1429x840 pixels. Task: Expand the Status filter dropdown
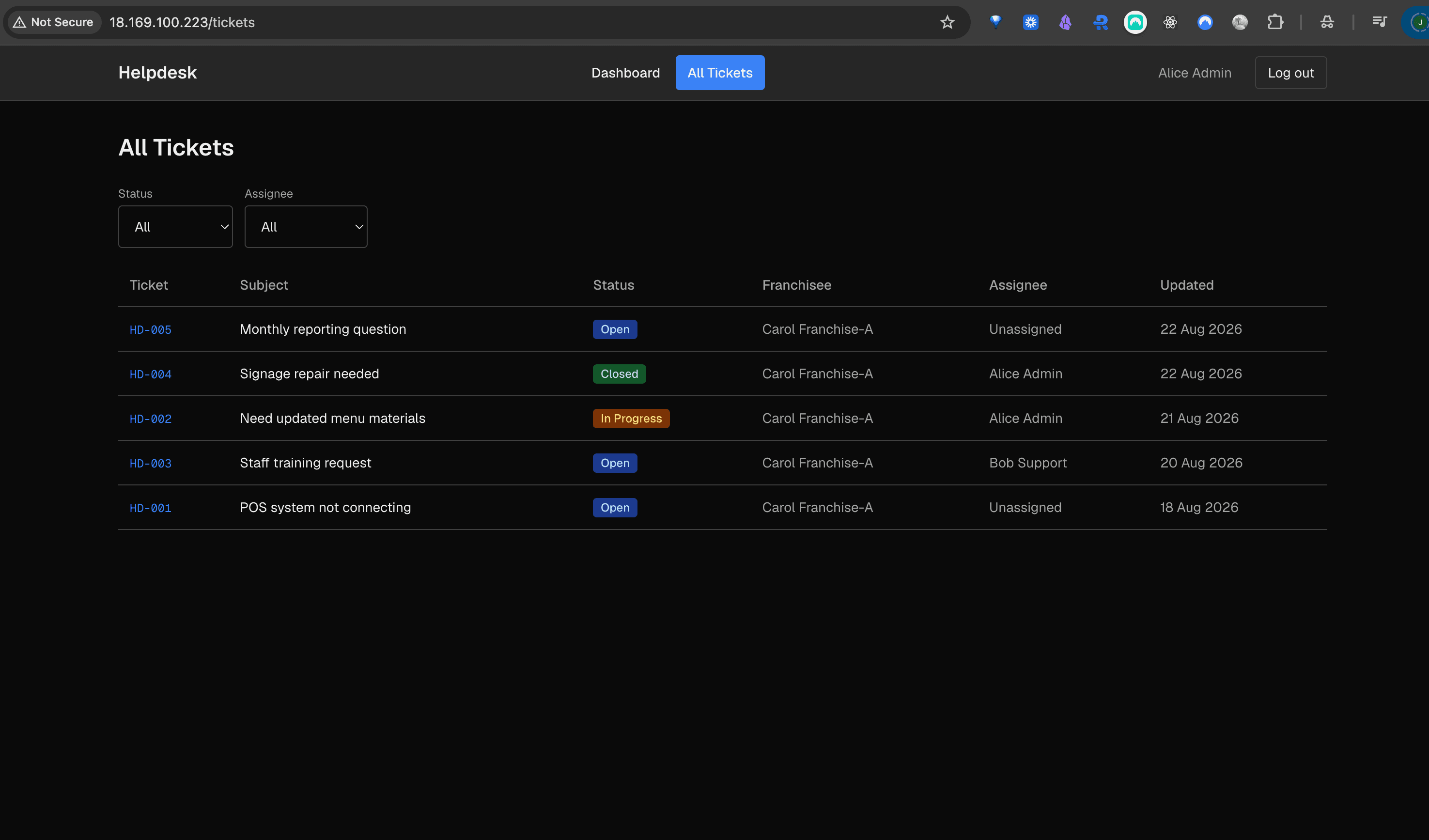pyautogui.click(x=175, y=226)
